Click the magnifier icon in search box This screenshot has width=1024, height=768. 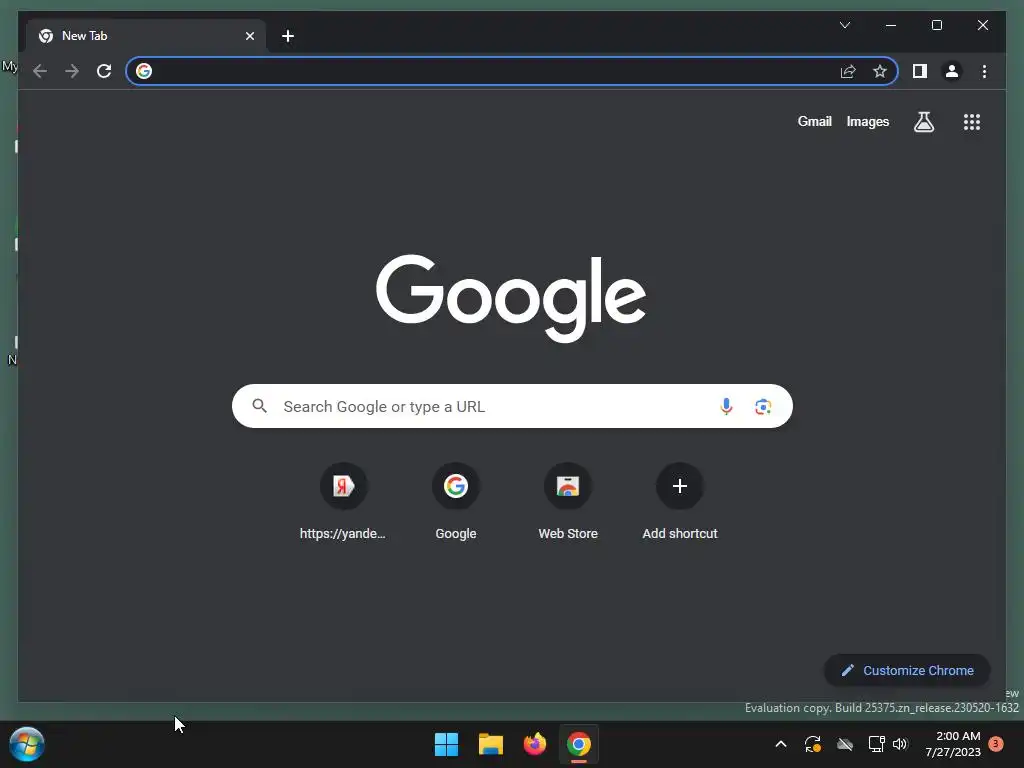point(259,406)
